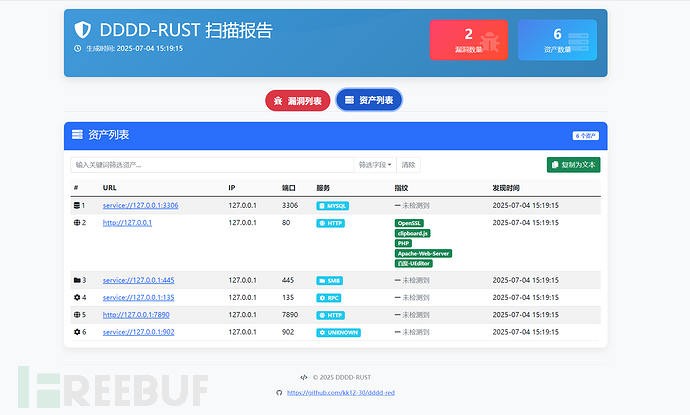Click the folder icon in row 3

point(77,280)
